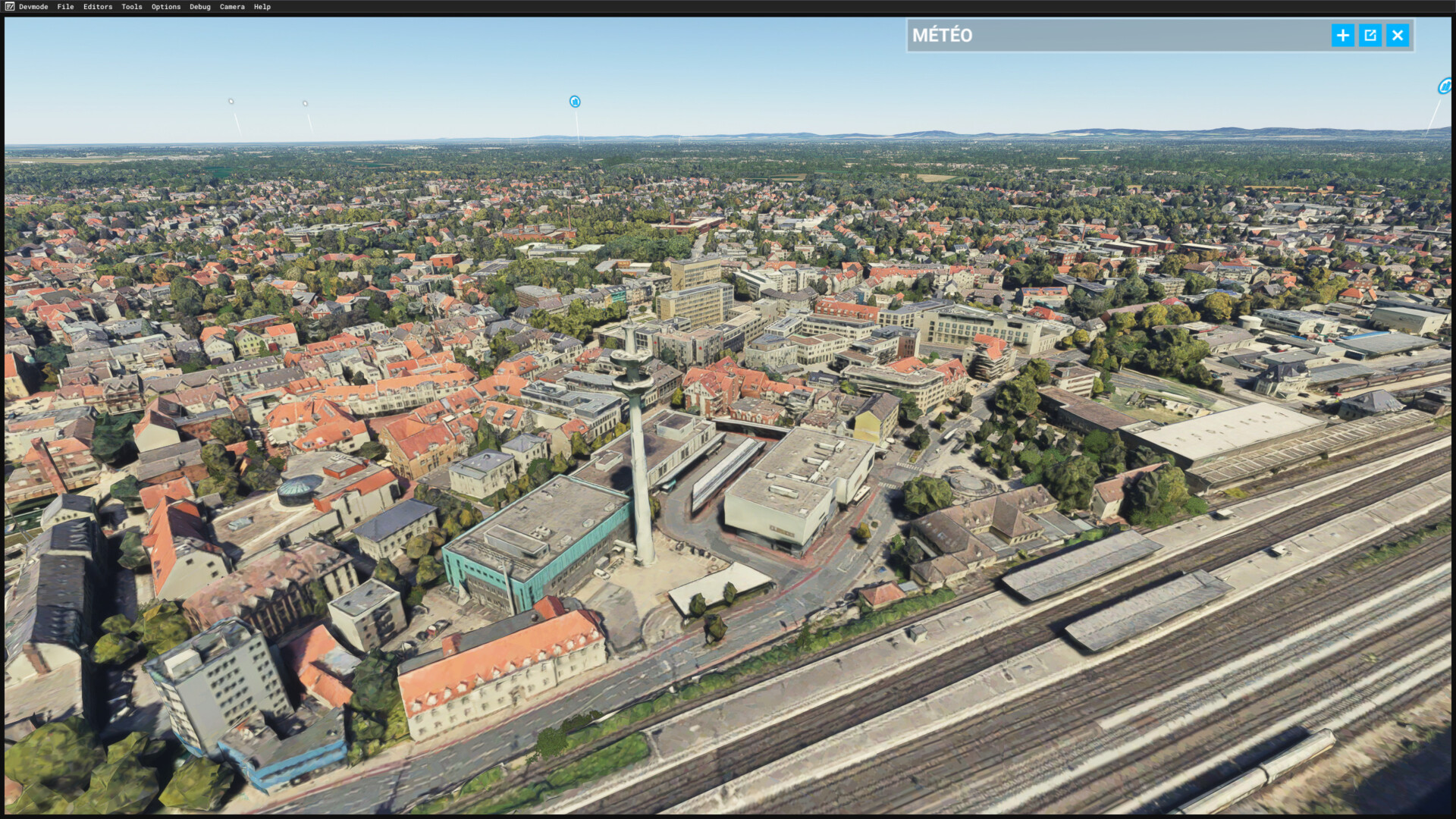Click the leftmost small white sky marker
Image resolution: width=1456 pixels, height=819 pixels.
pos(231,101)
